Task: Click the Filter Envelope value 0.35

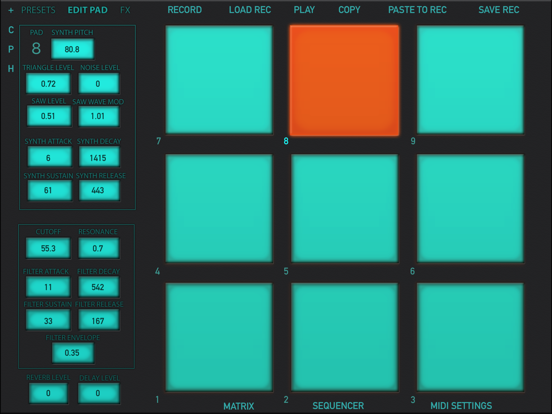Action: (x=73, y=353)
